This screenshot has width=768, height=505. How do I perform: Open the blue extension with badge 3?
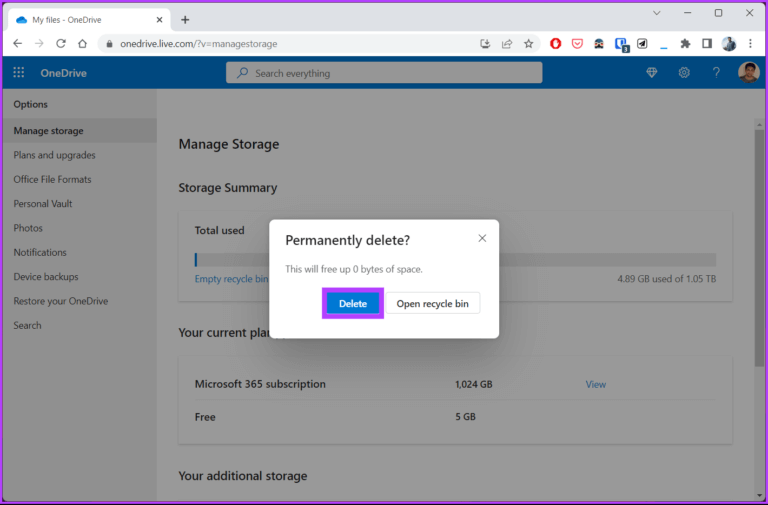point(622,45)
